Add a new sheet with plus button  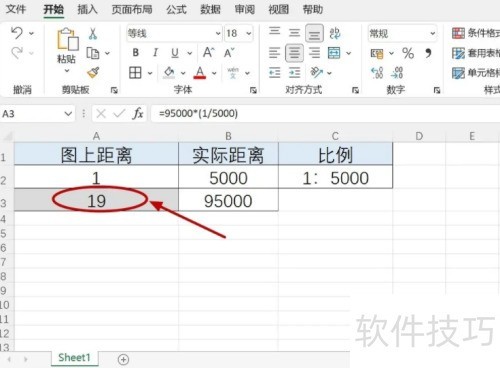123,359
